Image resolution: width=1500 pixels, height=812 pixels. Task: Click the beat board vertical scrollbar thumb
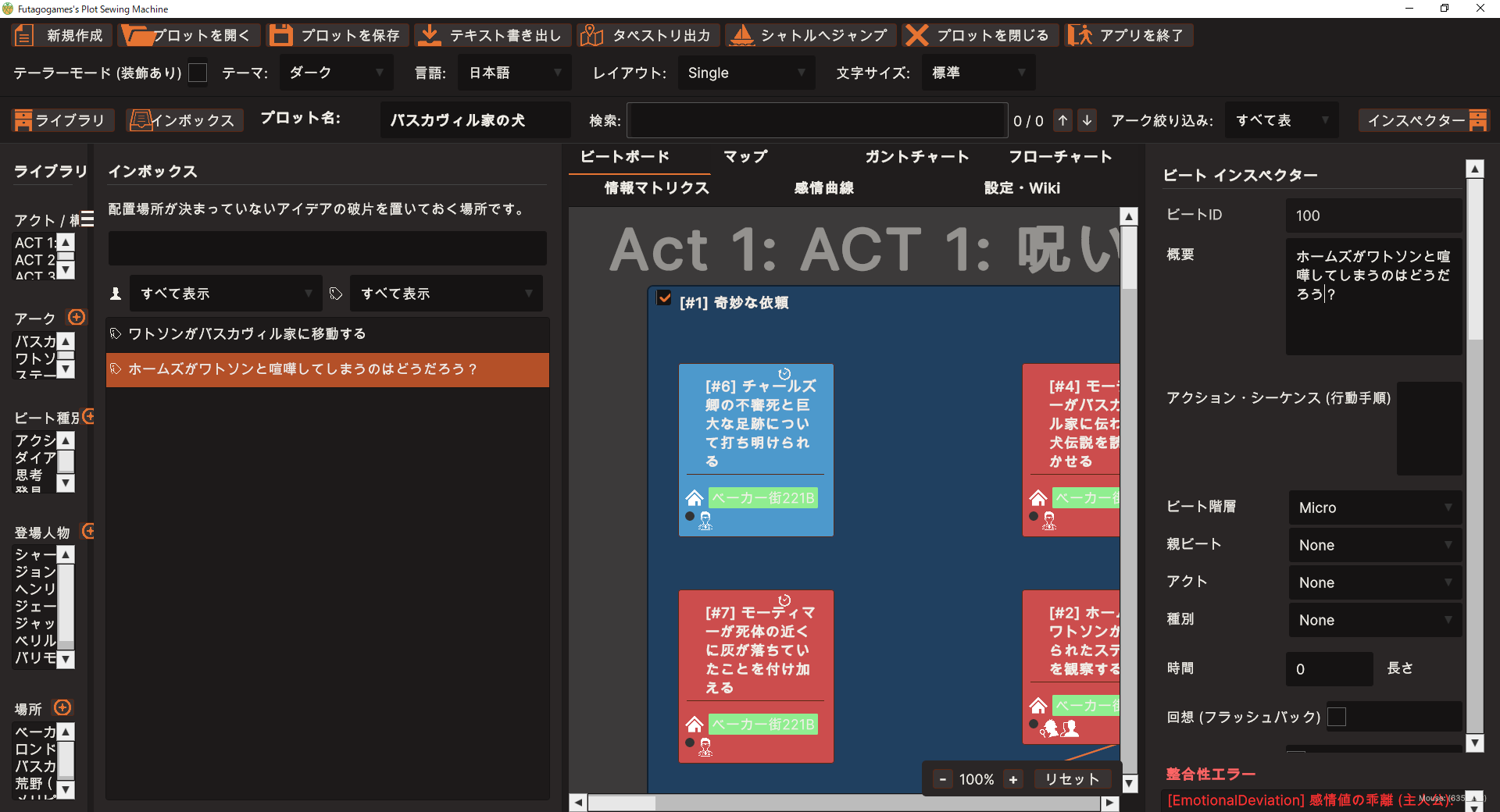pos(1129,258)
